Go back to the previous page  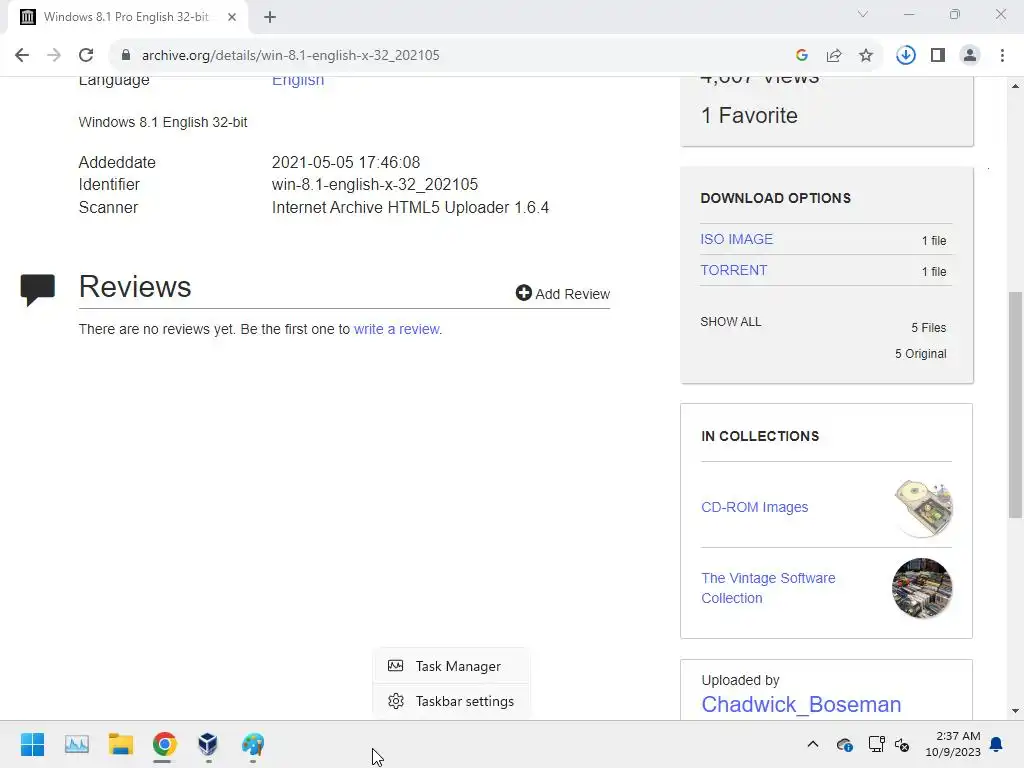(x=22, y=55)
